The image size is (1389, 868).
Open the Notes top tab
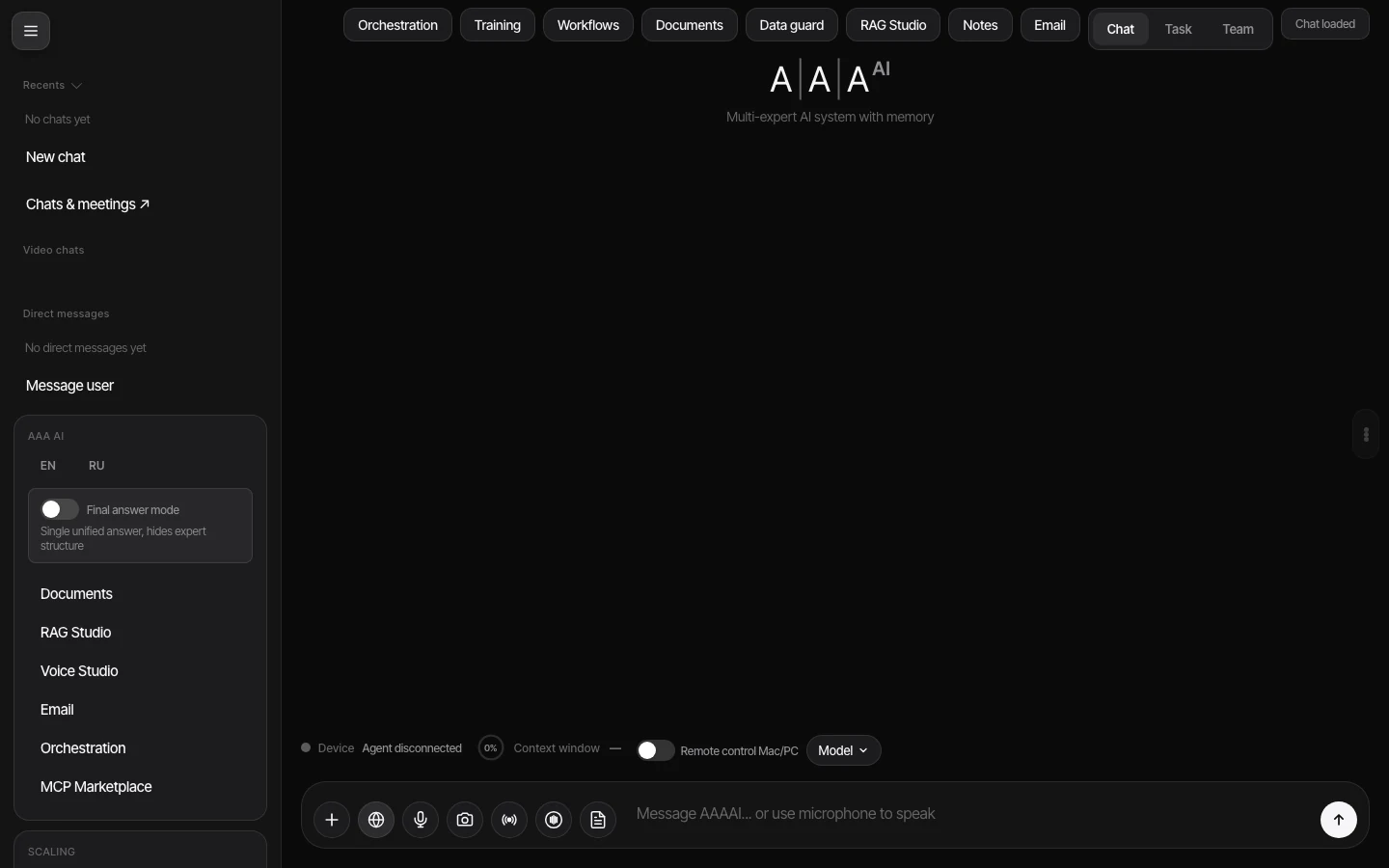click(x=980, y=25)
